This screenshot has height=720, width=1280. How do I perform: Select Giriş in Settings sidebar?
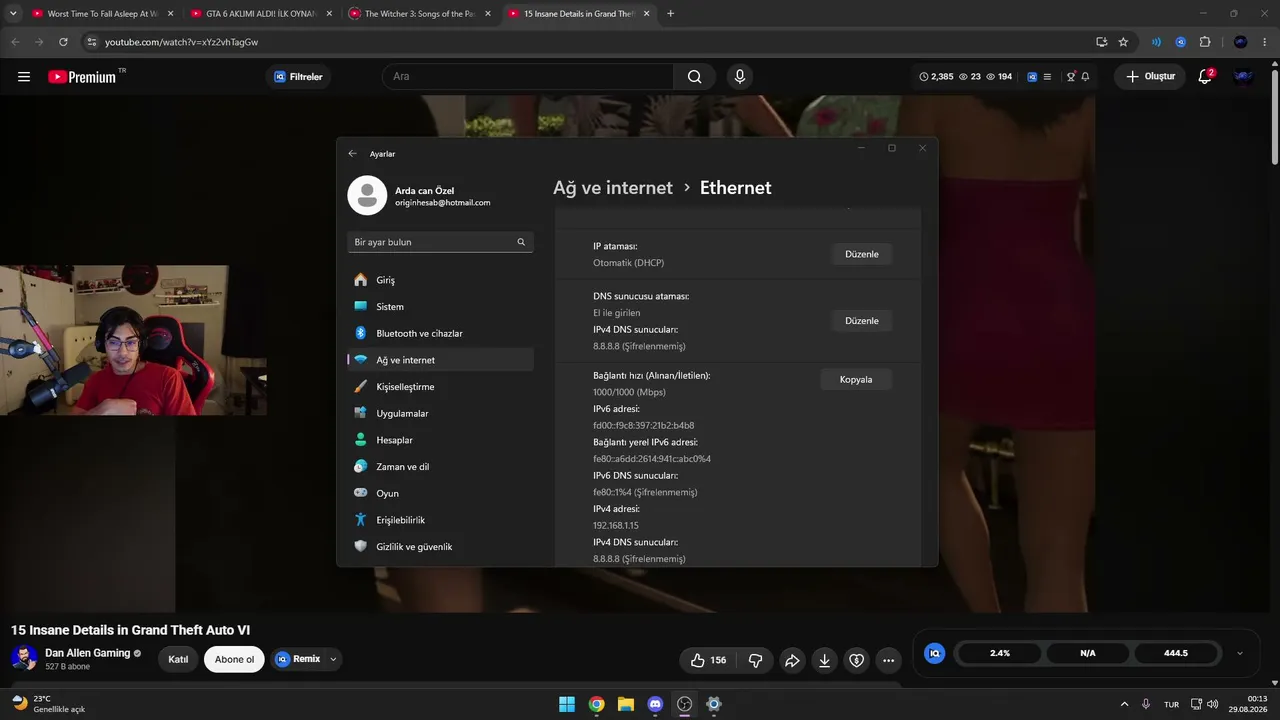[x=440, y=280]
